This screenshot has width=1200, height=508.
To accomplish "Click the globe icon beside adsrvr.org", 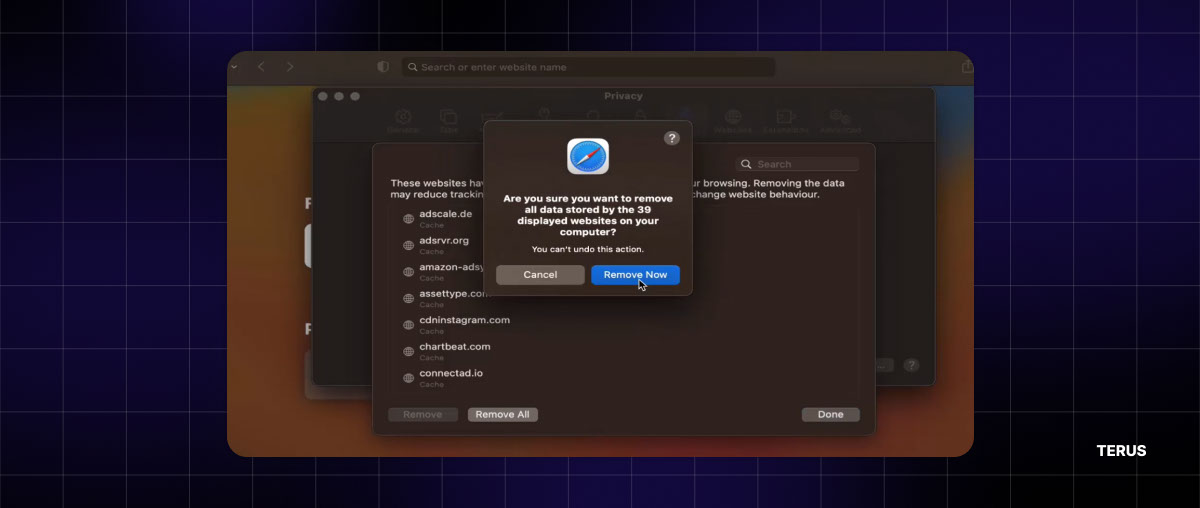I will point(408,245).
